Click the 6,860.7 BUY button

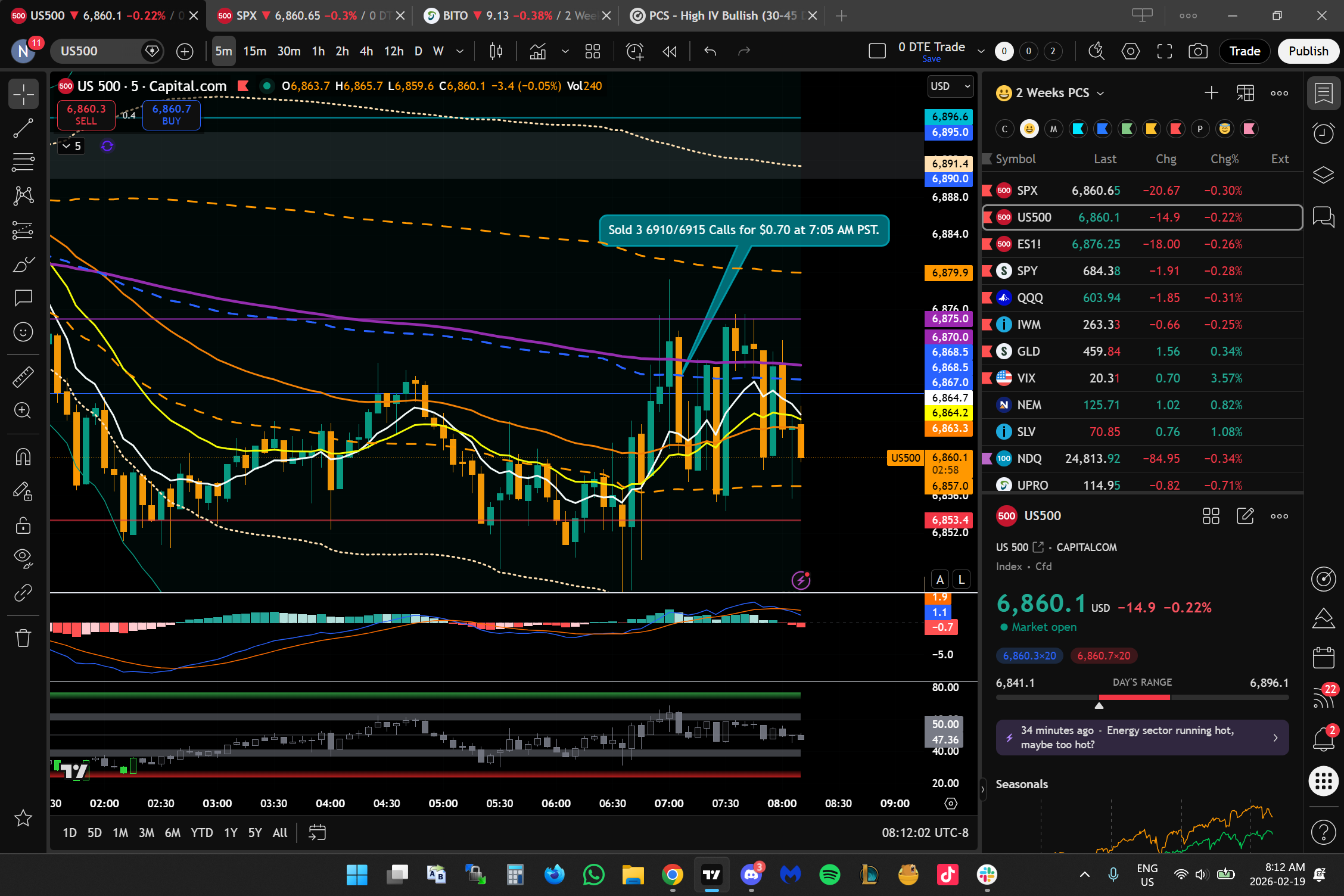(x=172, y=114)
